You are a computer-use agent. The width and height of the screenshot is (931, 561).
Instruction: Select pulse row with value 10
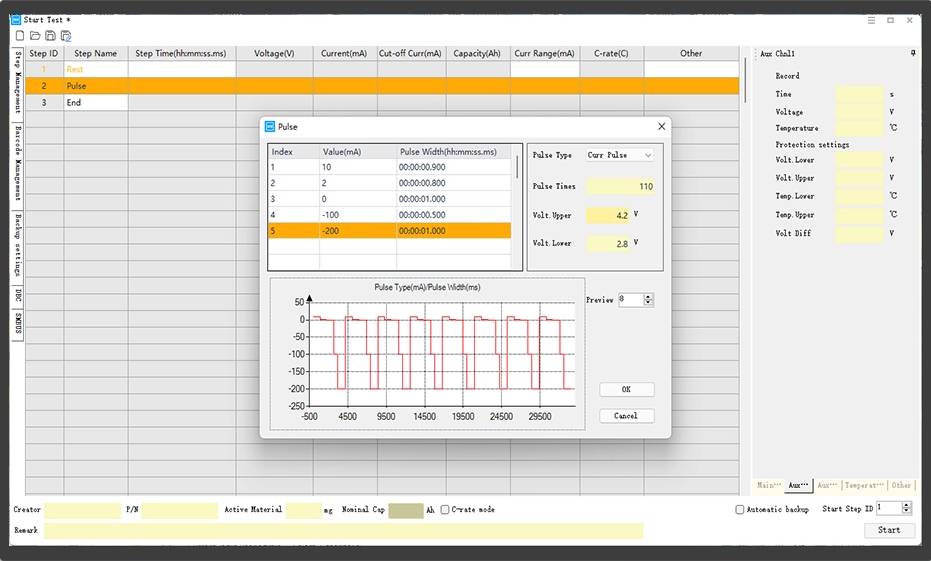390,167
